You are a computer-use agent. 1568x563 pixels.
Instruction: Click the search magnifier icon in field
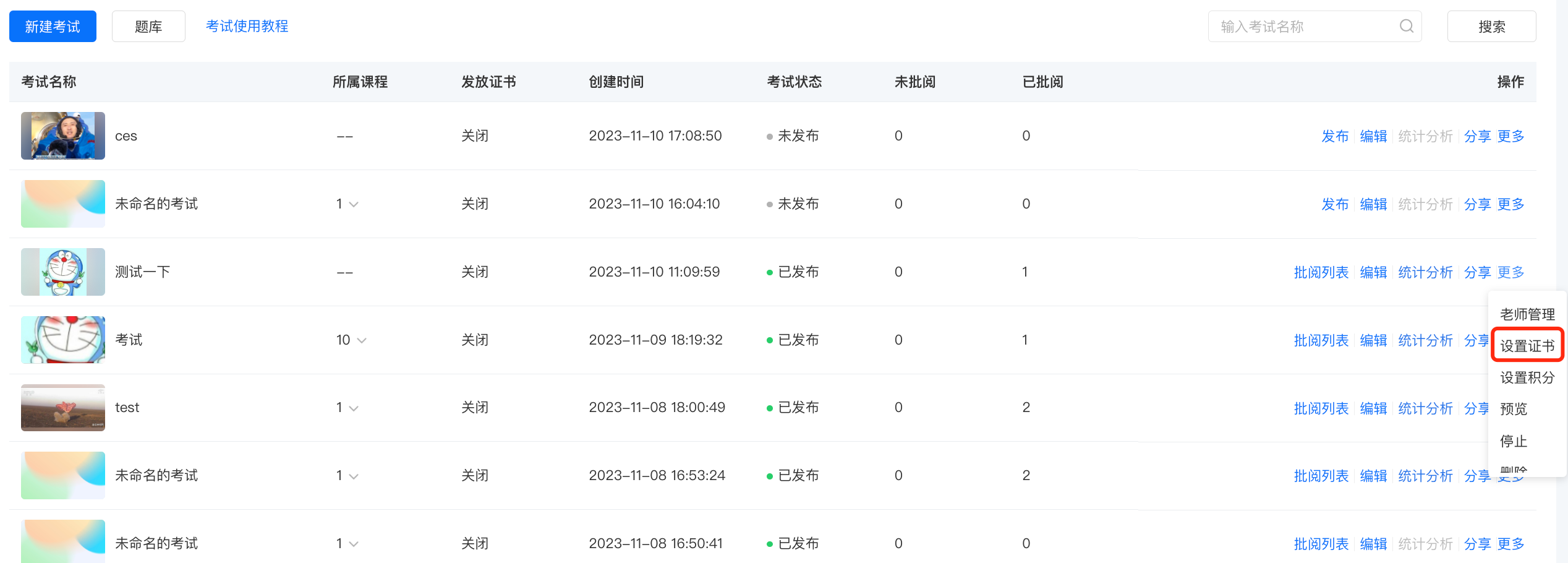click(1407, 26)
